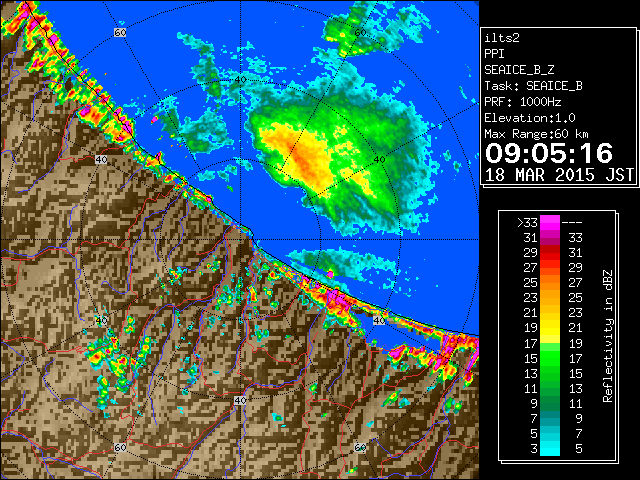Viewport: 640px width, 480px height.
Task: Pick the yellow 19–21 dBZ color band
Action: (x=550, y=328)
